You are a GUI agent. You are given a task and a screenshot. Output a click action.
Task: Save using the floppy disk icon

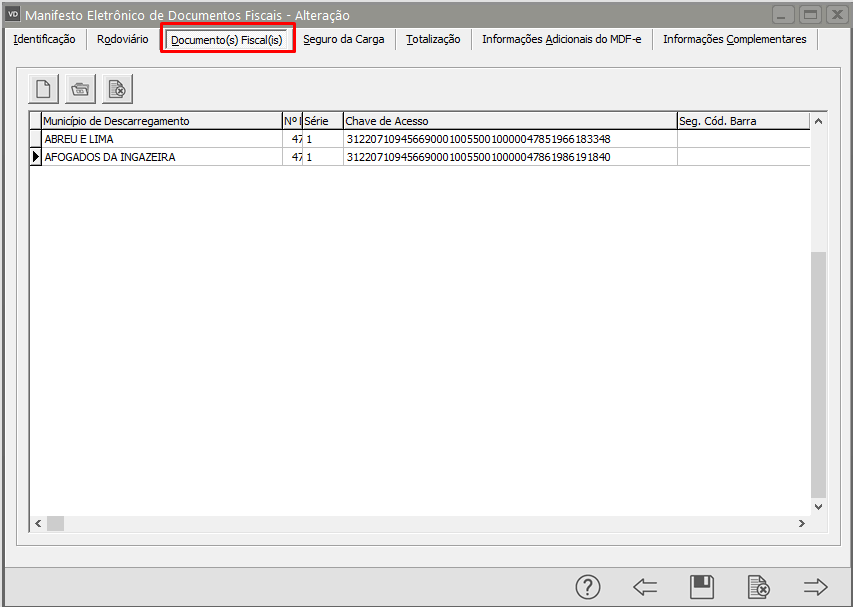702,587
